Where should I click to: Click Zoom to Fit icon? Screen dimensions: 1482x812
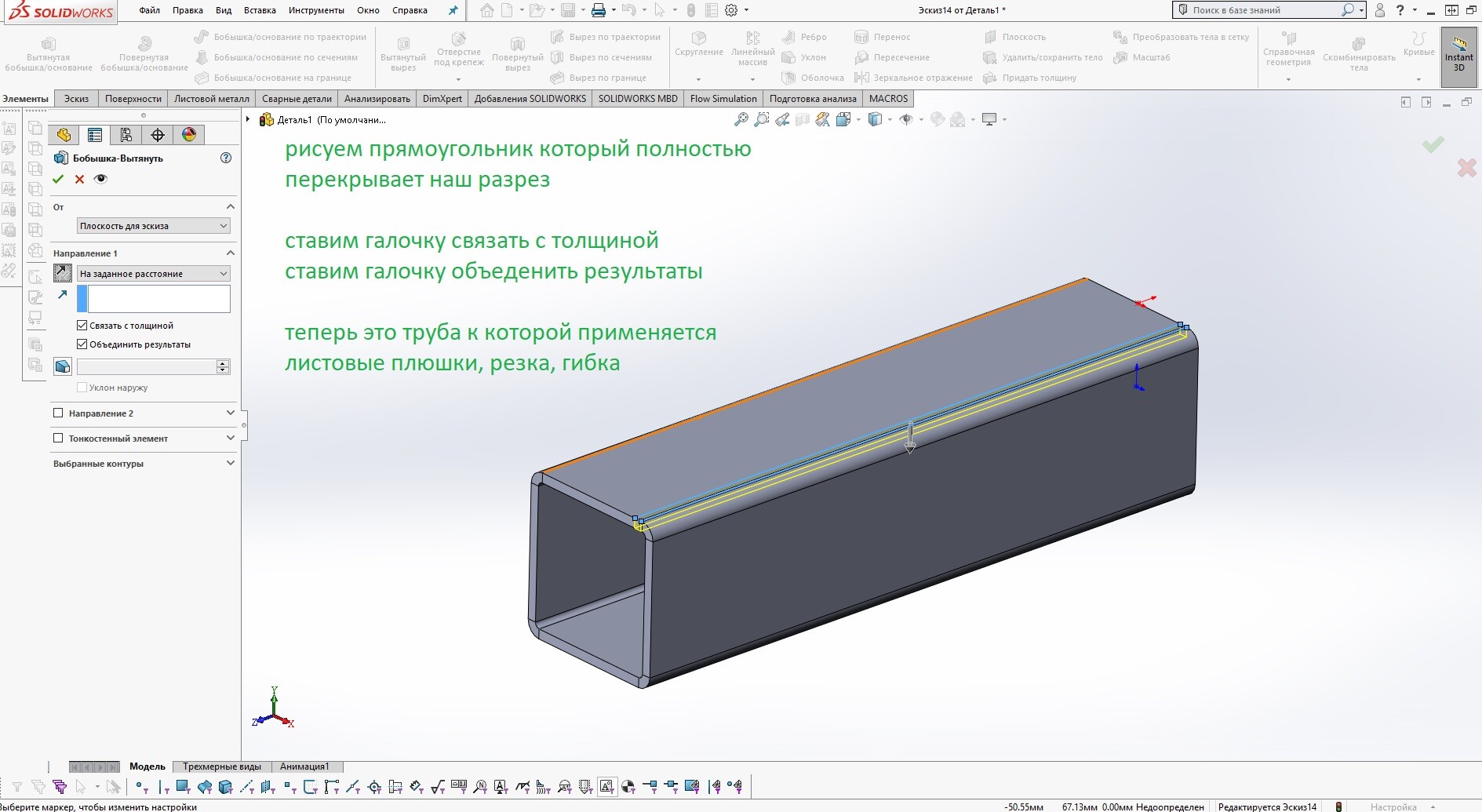pyautogui.click(x=741, y=119)
